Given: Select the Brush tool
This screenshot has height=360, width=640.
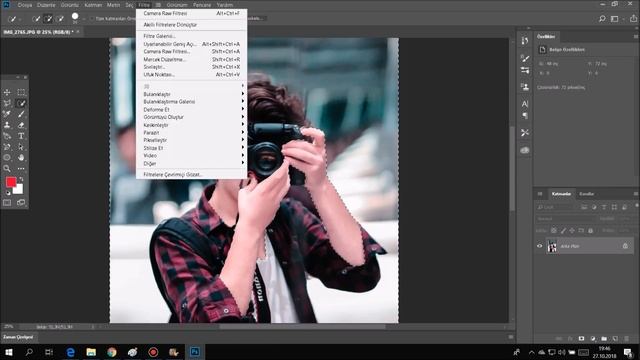Looking at the screenshot, I should point(21,114).
